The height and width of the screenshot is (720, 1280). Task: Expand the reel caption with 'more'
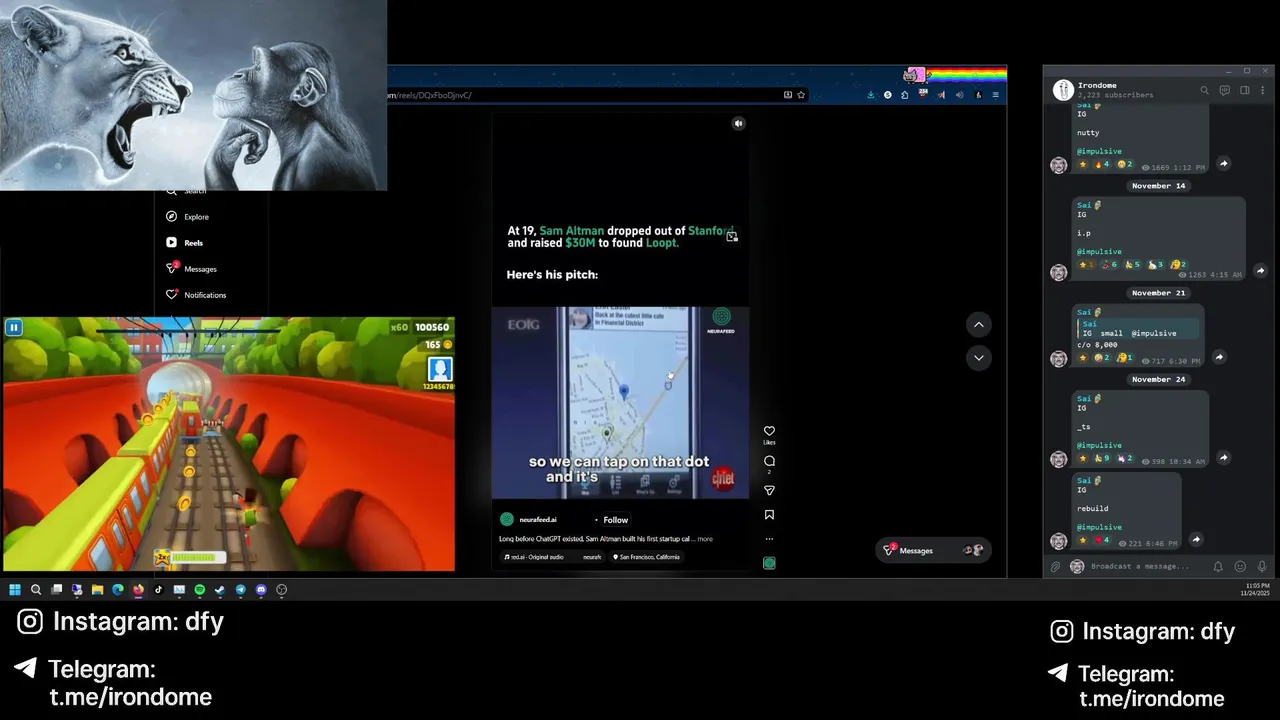pyautogui.click(x=705, y=539)
